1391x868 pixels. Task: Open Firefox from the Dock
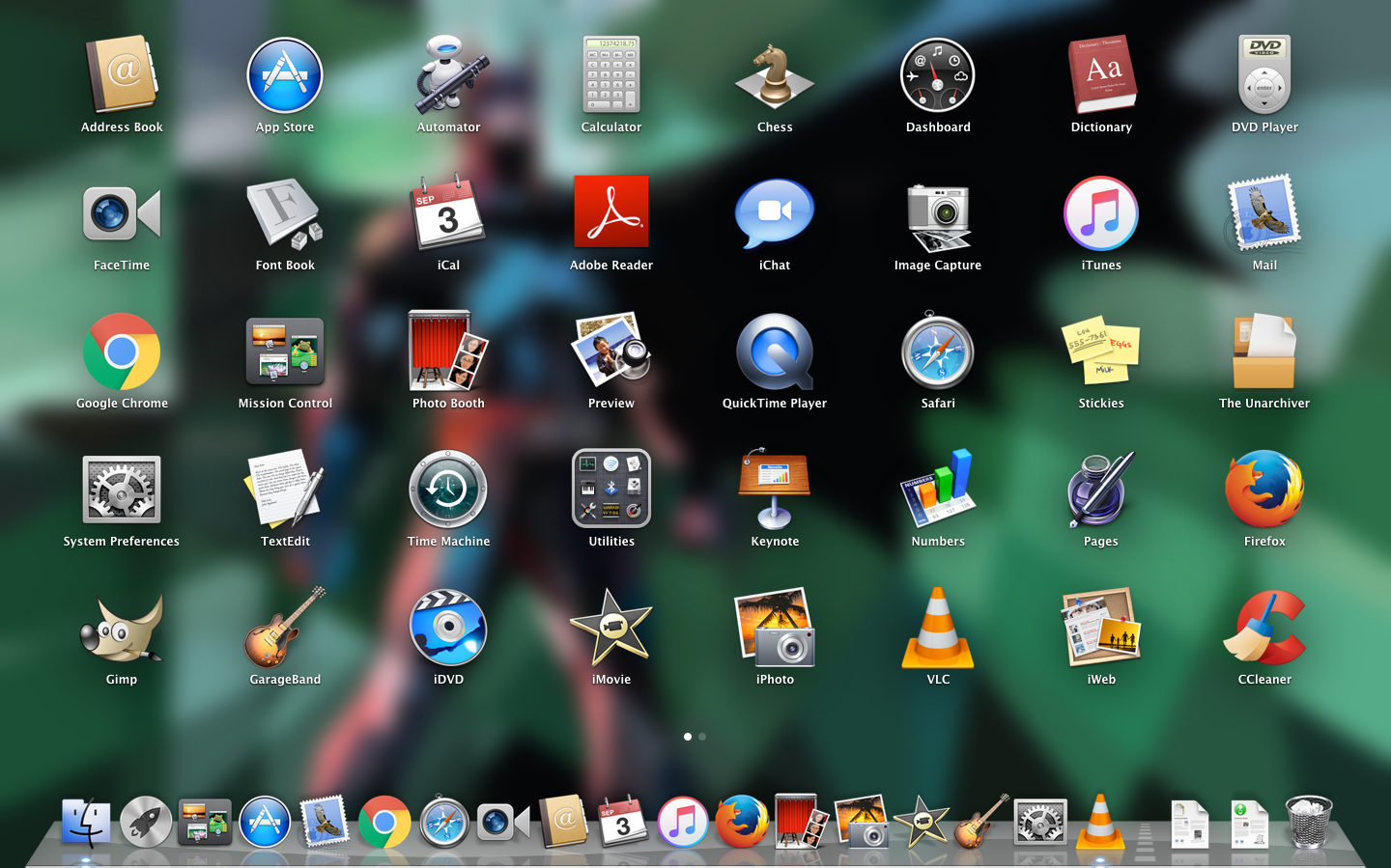(742, 823)
